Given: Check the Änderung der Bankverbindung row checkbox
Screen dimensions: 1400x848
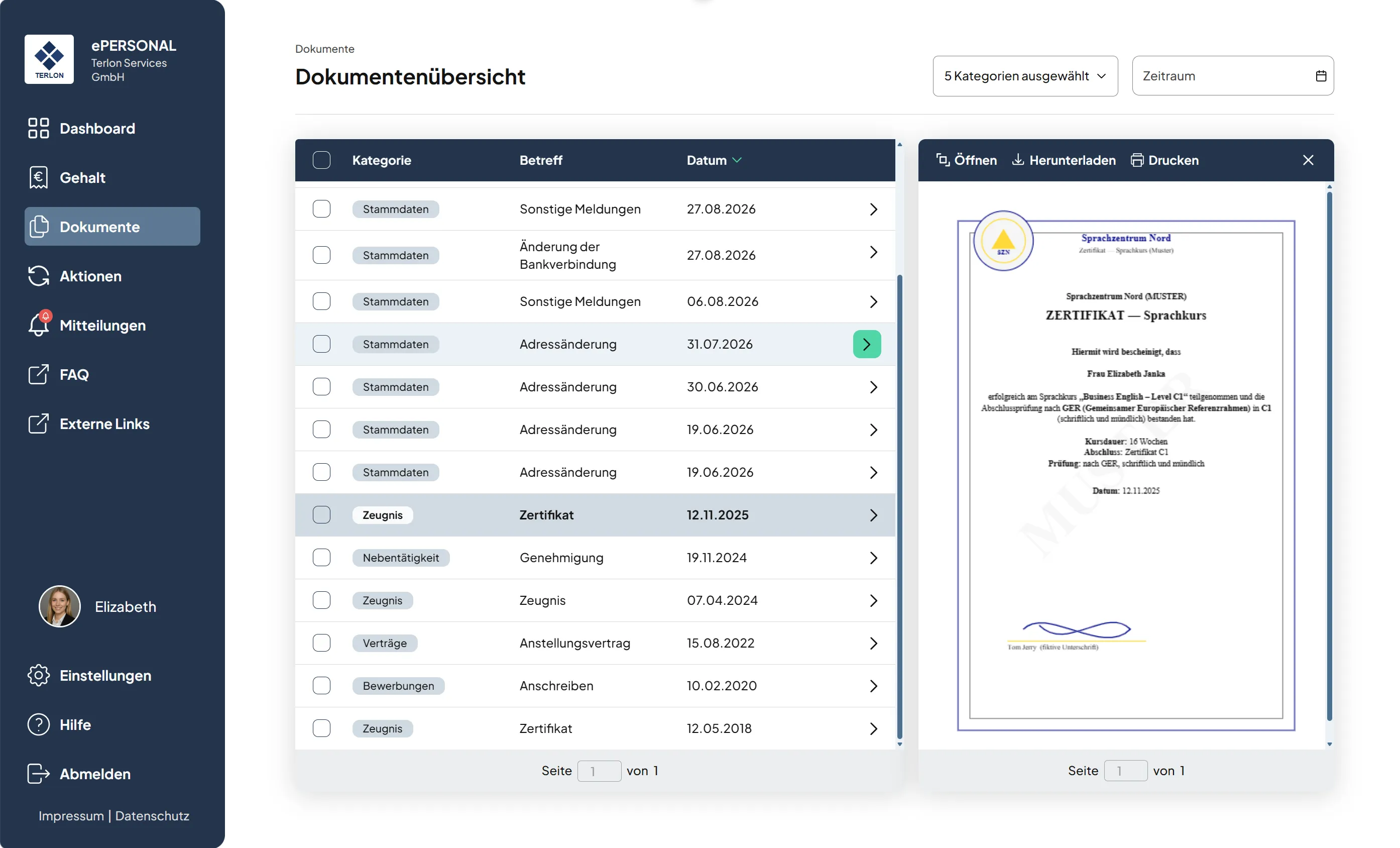Looking at the screenshot, I should [321, 255].
